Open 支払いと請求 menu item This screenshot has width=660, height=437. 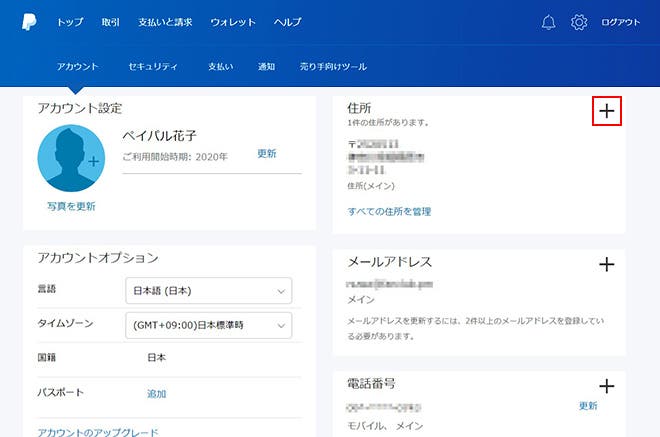[x=166, y=22]
